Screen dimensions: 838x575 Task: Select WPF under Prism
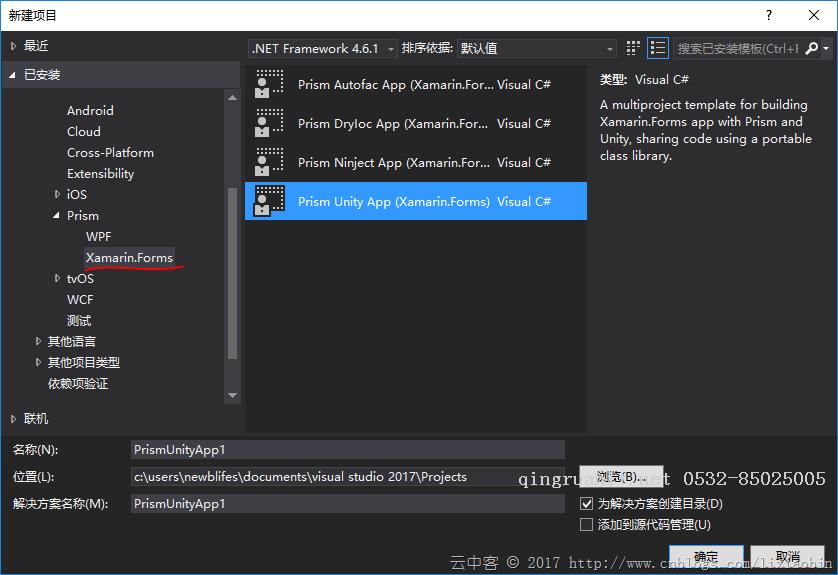[x=98, y=236]
